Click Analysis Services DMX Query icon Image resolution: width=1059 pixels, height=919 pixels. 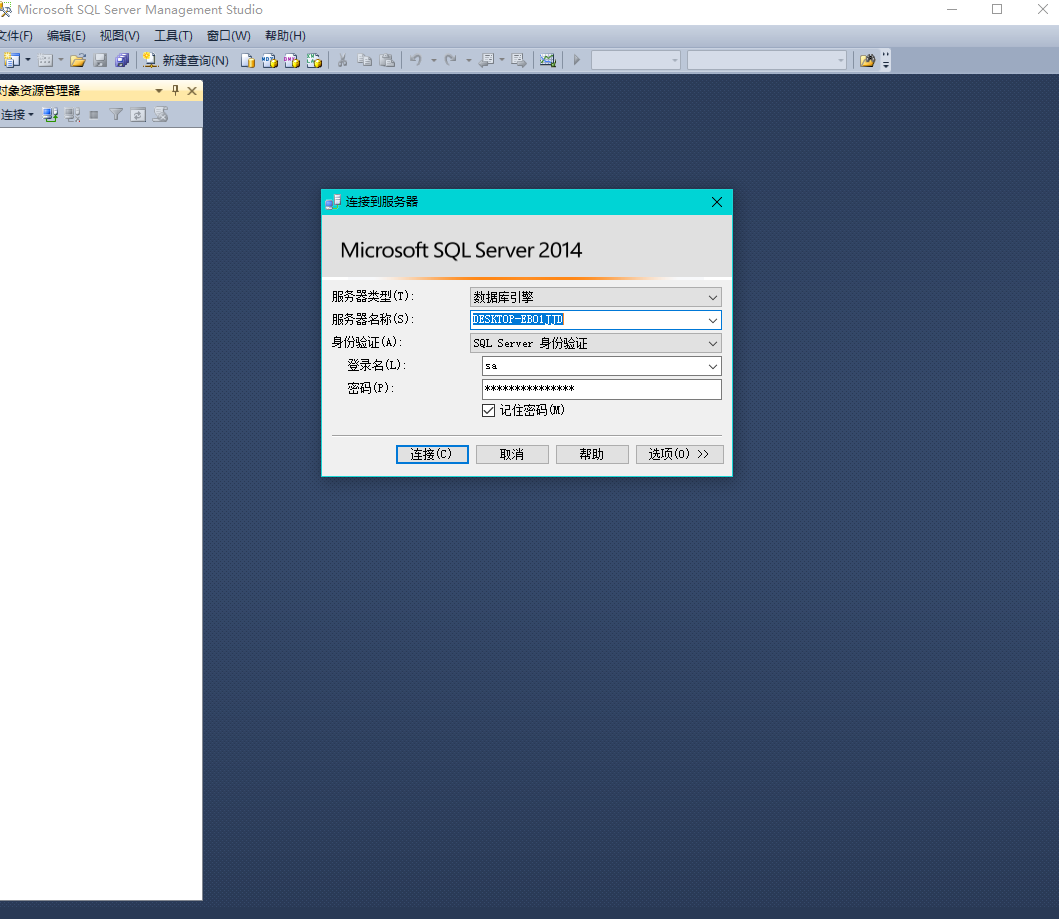292,60
